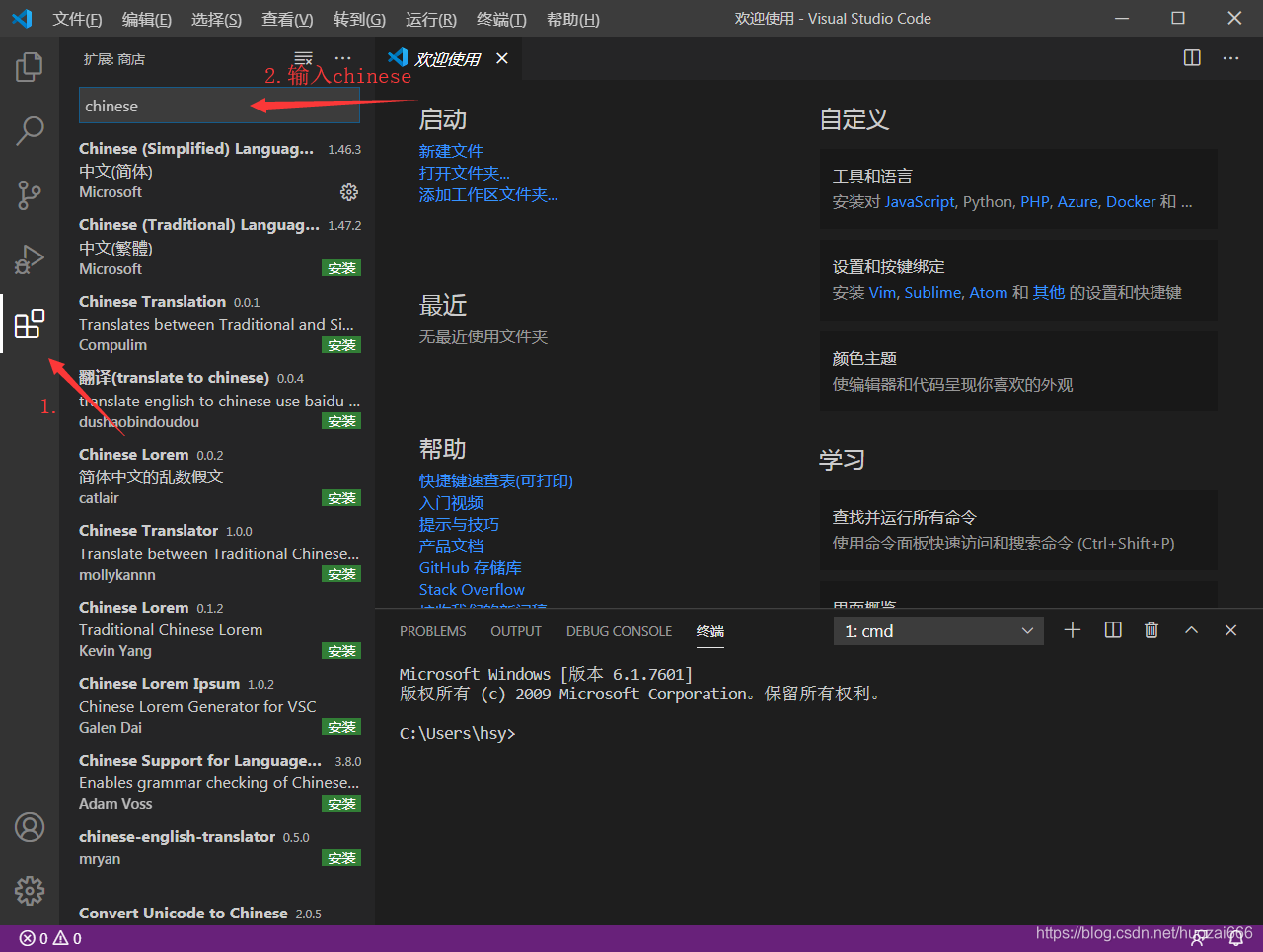Split the editor to the right
Screen dimensions: 1263x952
(x=1192, y=58)
